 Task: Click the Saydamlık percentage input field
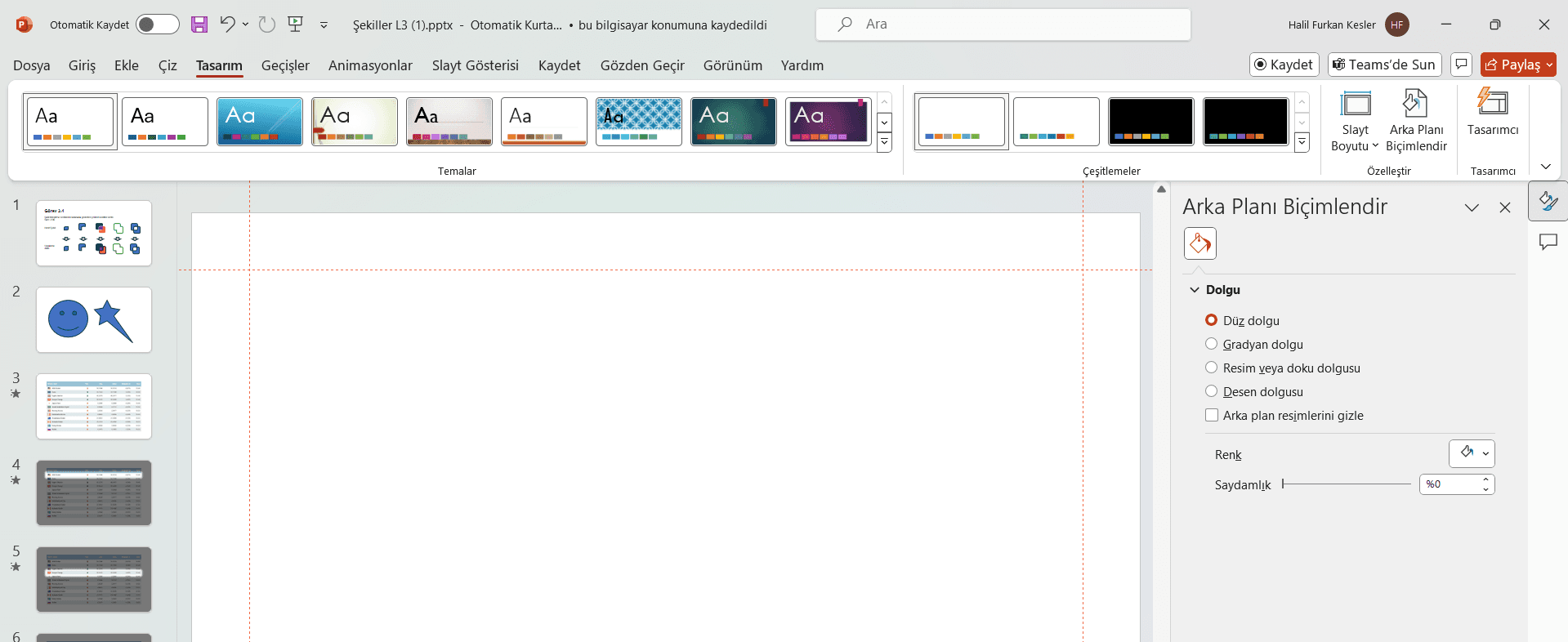[1450, 484]
